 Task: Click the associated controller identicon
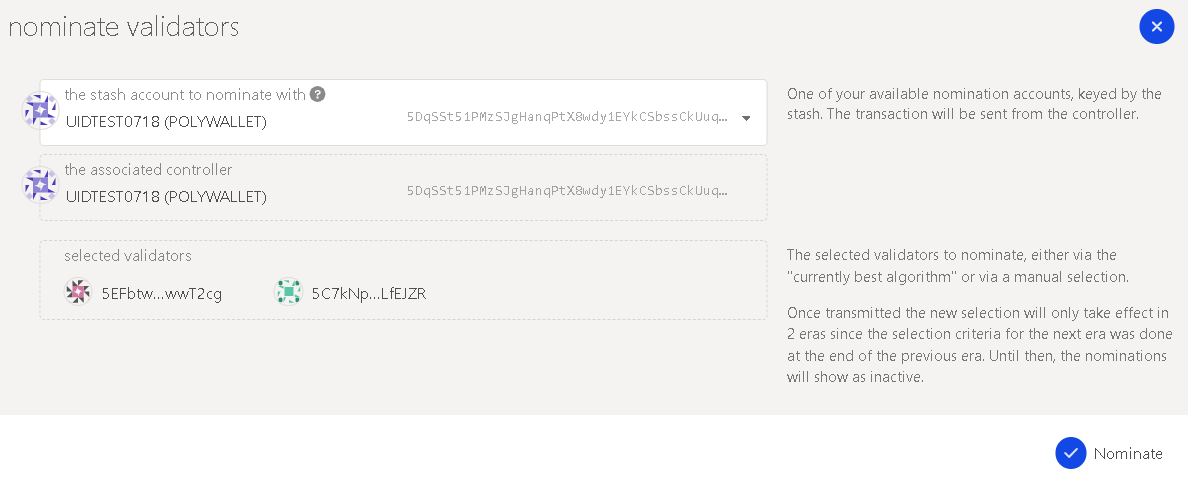[40, 186]
